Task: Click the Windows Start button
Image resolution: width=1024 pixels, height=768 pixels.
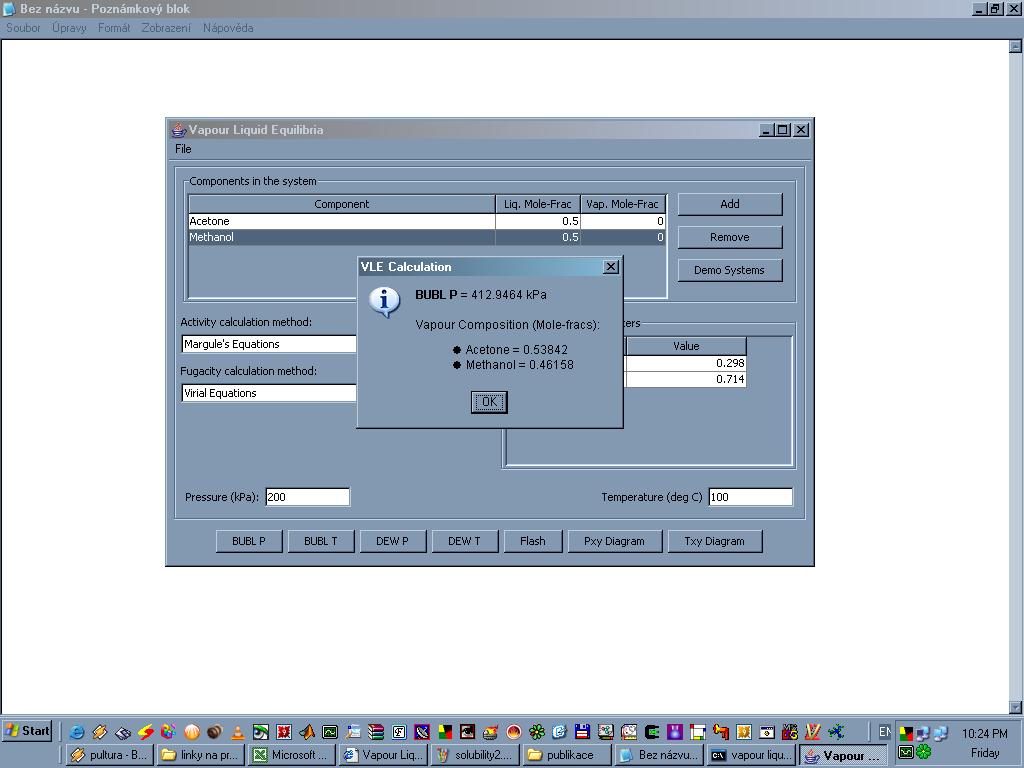Action: pos(27,731)
